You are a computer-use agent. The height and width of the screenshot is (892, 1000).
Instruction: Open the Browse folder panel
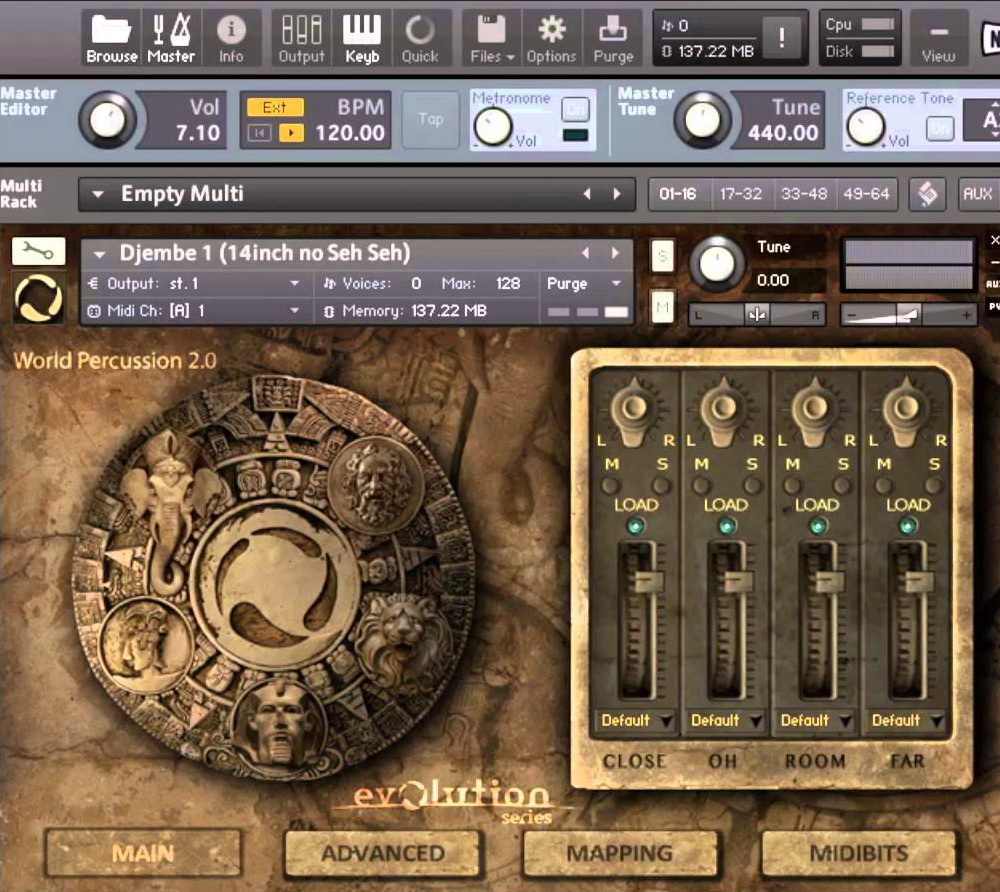pos(112,38)
